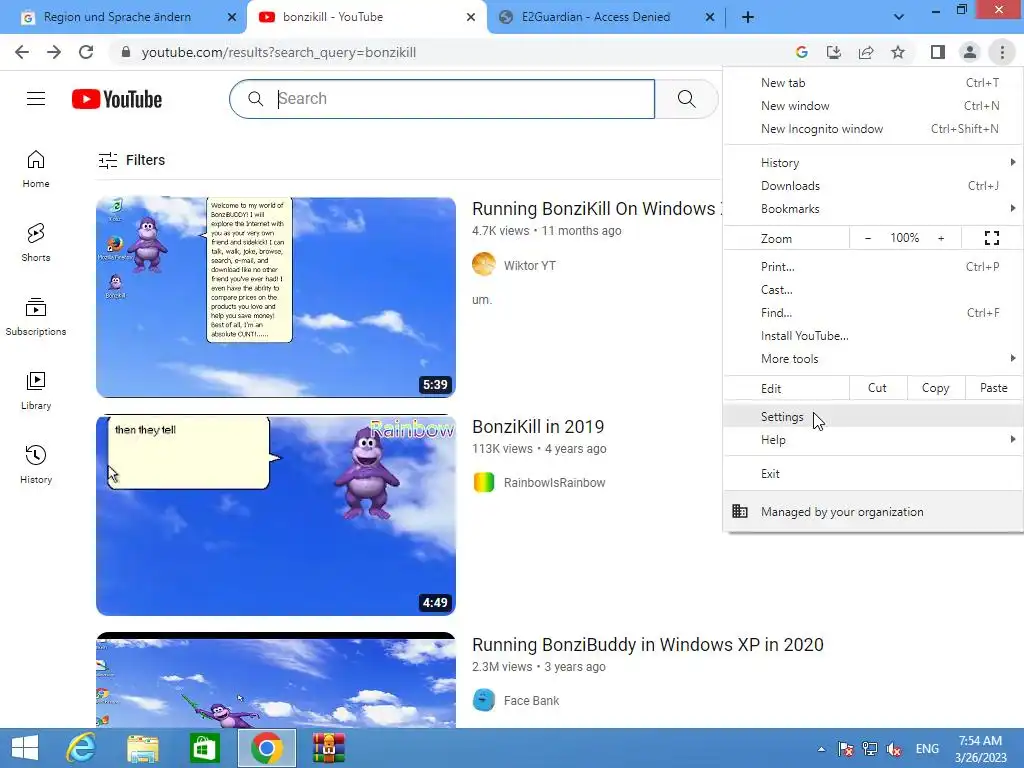
Task: Reload the YouTube page
Action: point(86,52)
